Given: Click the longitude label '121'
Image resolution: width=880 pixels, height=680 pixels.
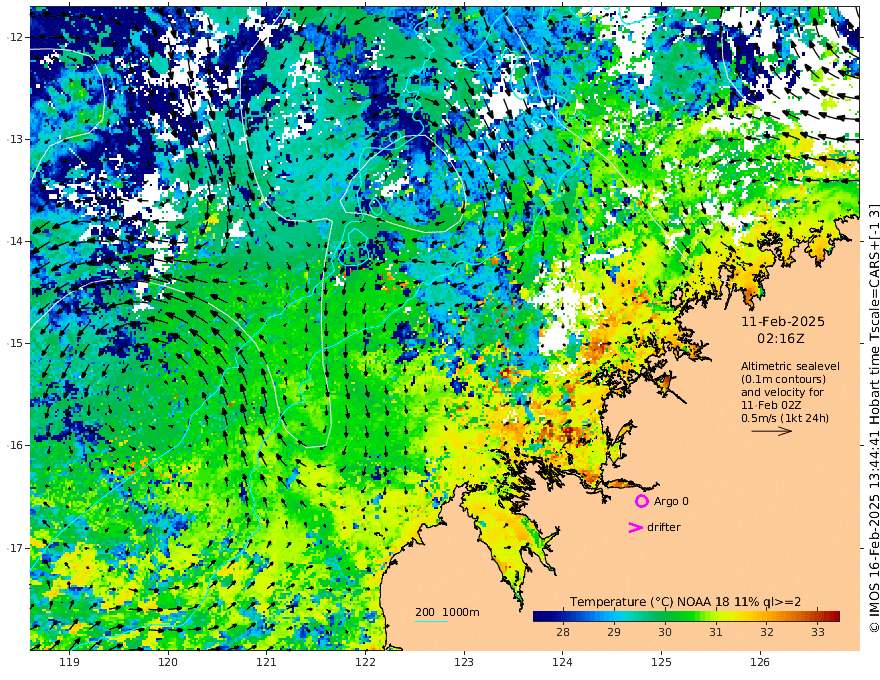Looking at the screenshot, I should pos(267,663).
